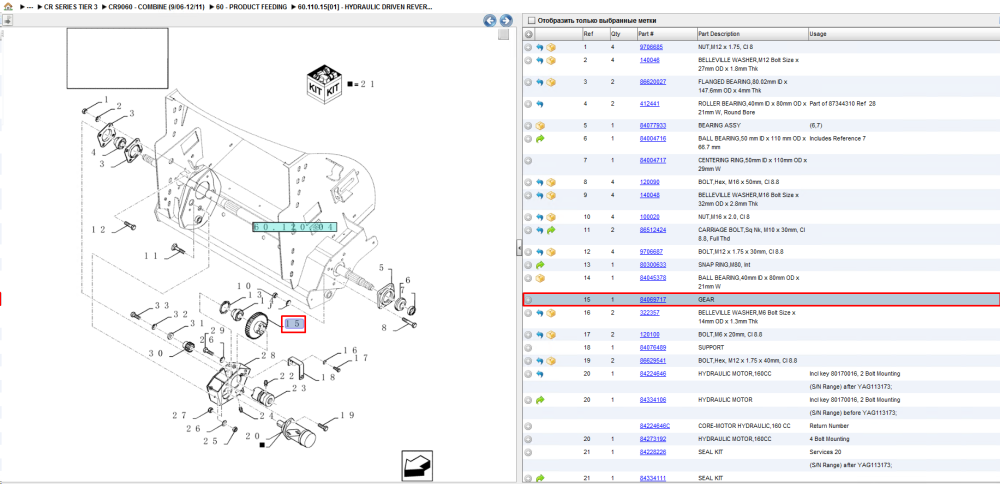This screenshot has height=484, width=1000.
Task: Open part number link 84273192
Action: (652, 439)
